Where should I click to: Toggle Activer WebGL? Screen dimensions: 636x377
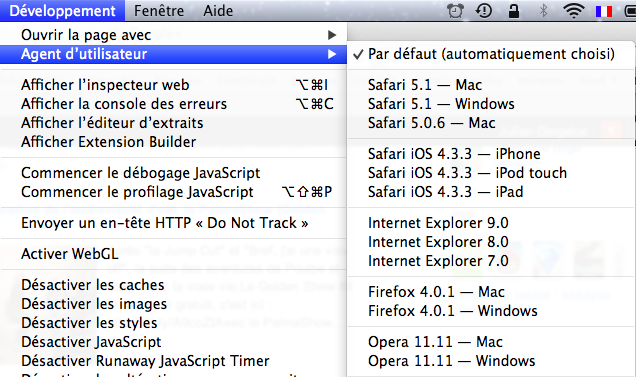click(174, 254)
